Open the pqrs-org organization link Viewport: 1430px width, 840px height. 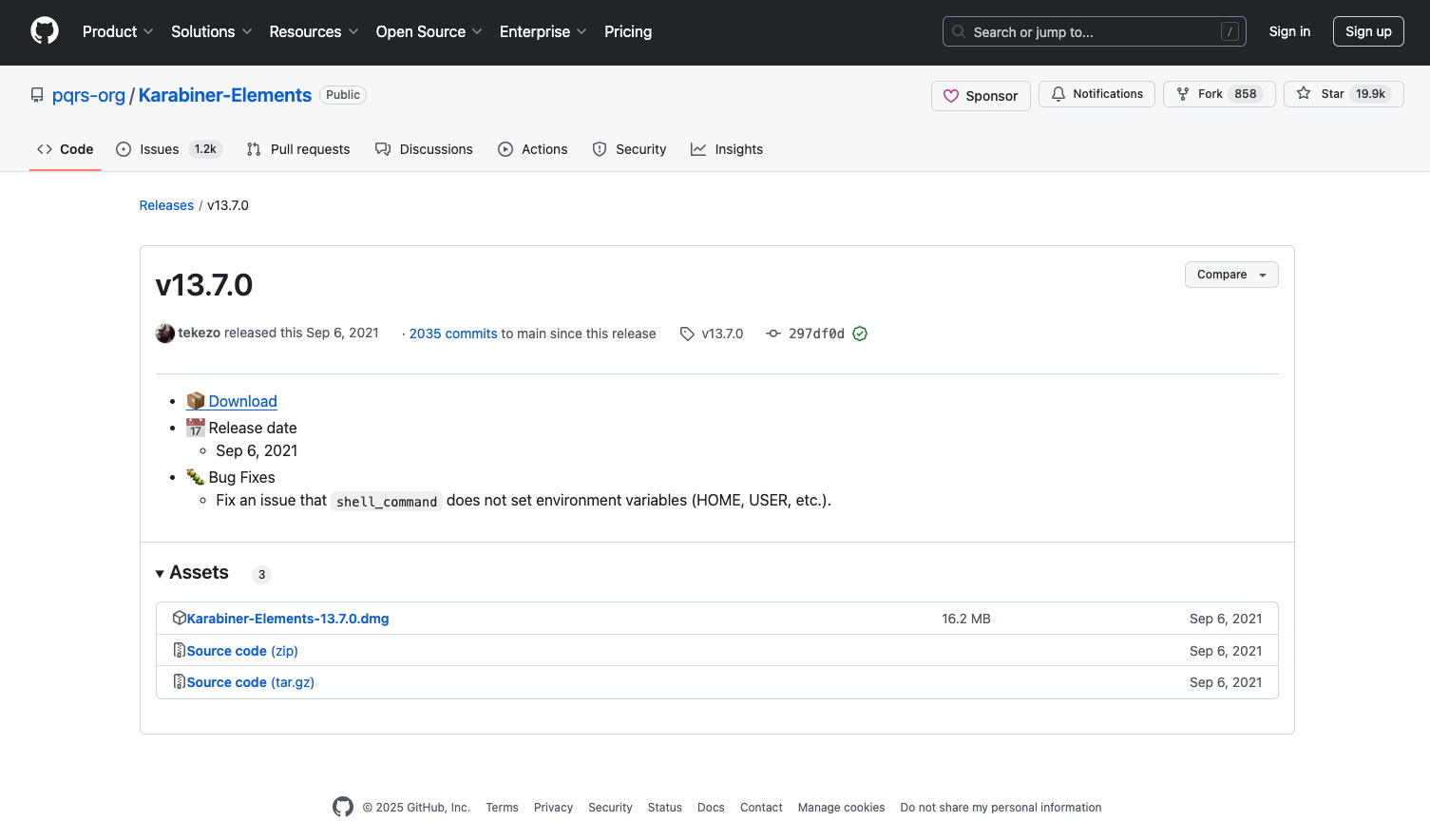[88, 95]
